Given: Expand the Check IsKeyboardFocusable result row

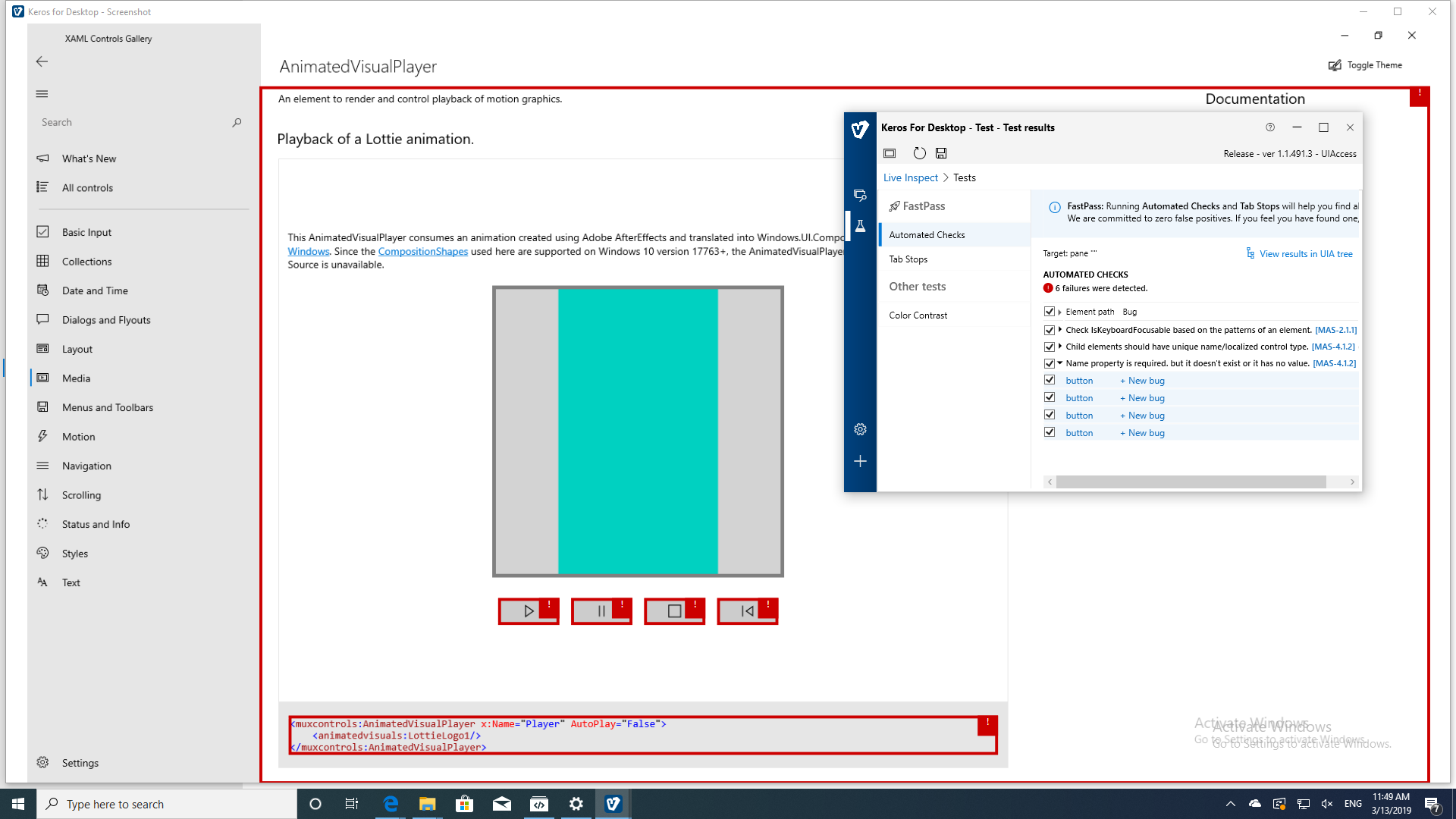Looking at the screenshot, I should coord(1059,330).
